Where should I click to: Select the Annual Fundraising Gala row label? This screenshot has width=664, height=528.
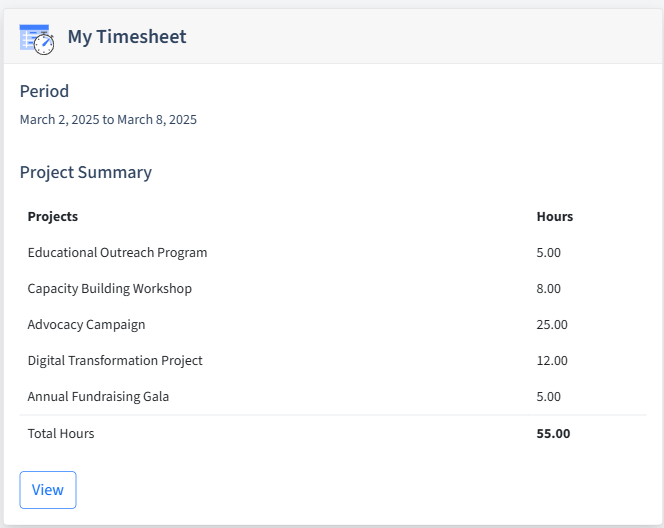point(98,396)
